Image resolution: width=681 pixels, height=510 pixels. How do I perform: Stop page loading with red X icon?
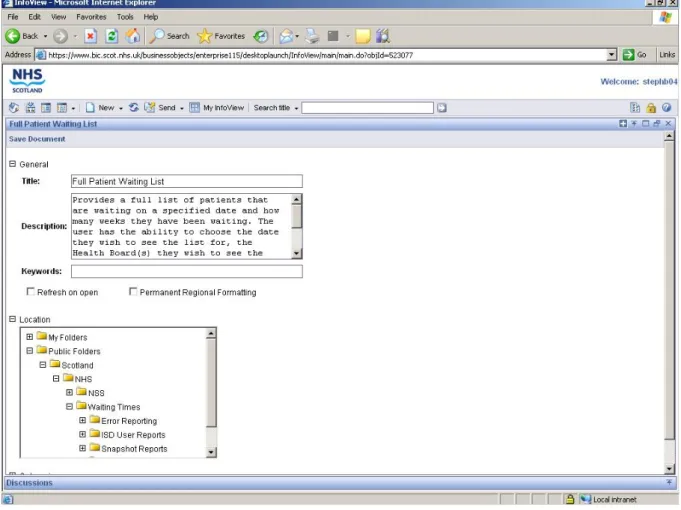pyautogui.click(x=90, y=36)
